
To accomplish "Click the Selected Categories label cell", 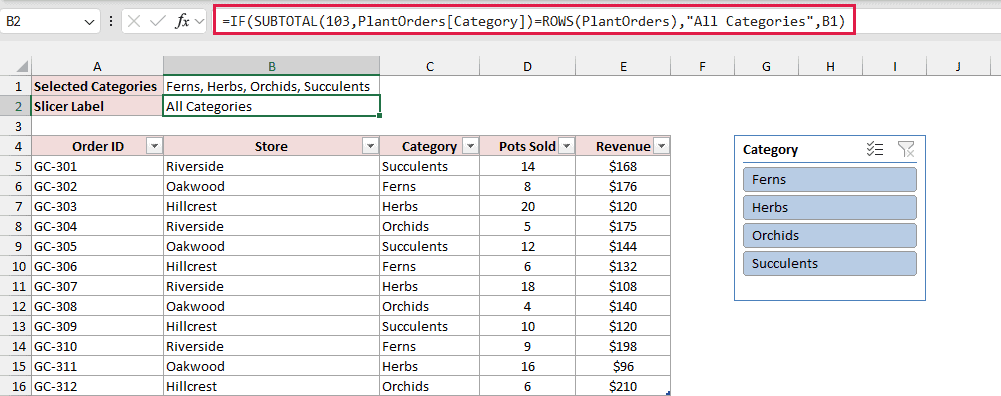I will (x=97, y=86).
